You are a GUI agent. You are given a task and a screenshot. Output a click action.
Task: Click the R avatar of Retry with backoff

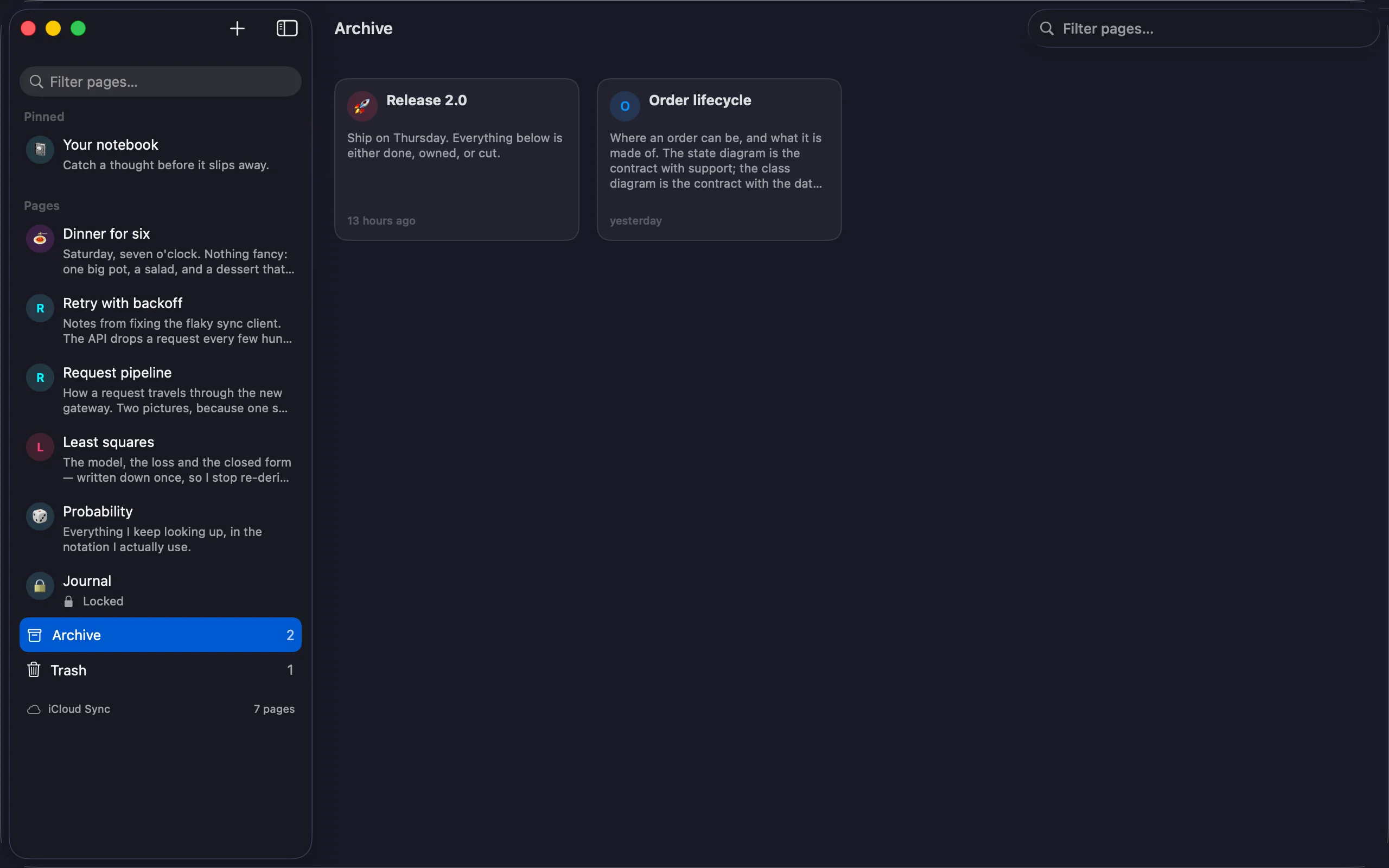point(40,308)
